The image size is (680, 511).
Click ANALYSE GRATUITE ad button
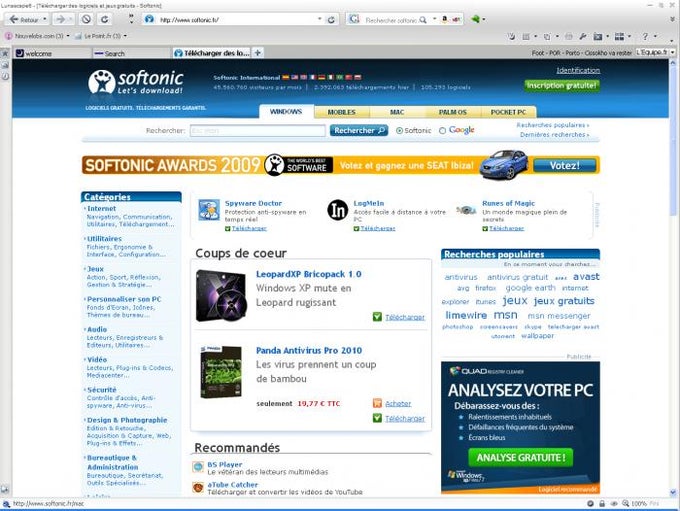click(520, 458)
